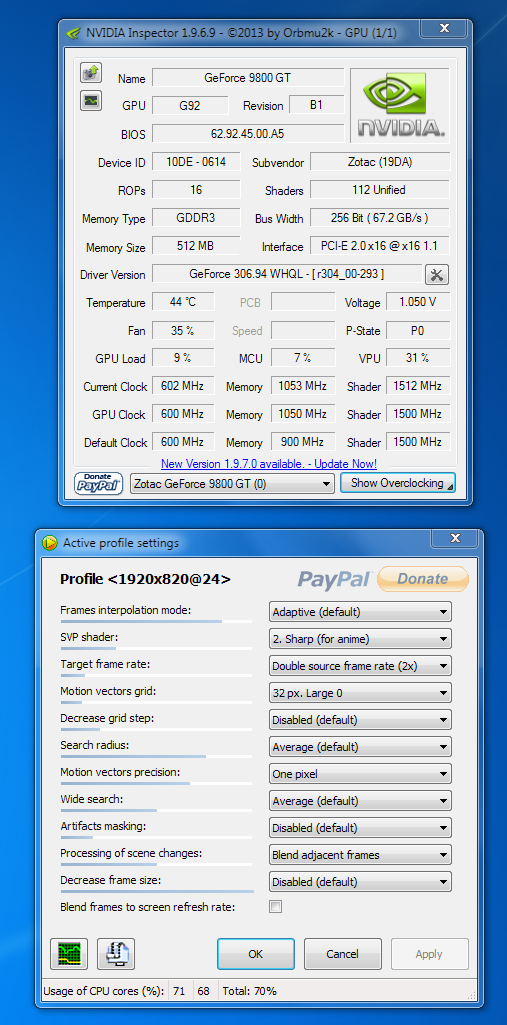Open the Search radius dropdown
The image size is (507, 1025).
click(360, 747)
